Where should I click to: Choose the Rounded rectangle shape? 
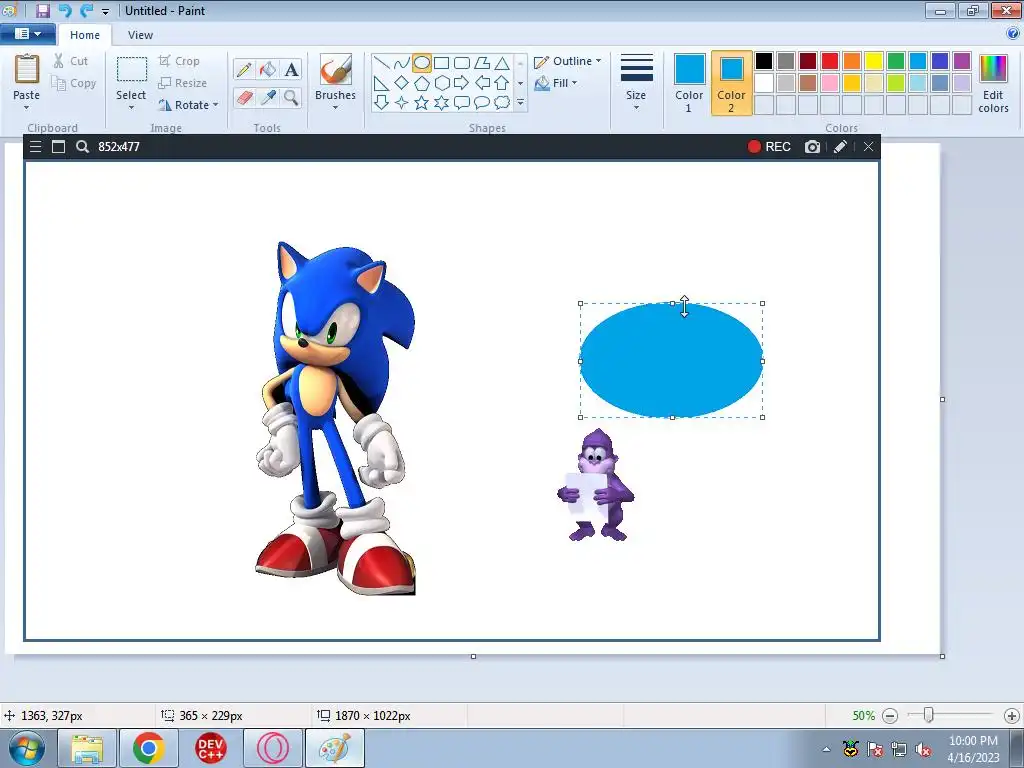[462, 63]
